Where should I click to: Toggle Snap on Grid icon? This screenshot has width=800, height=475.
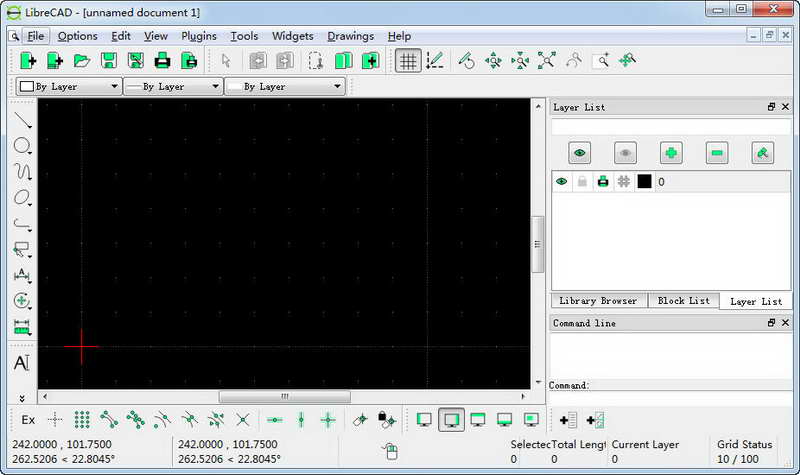[x=82, y=420]
